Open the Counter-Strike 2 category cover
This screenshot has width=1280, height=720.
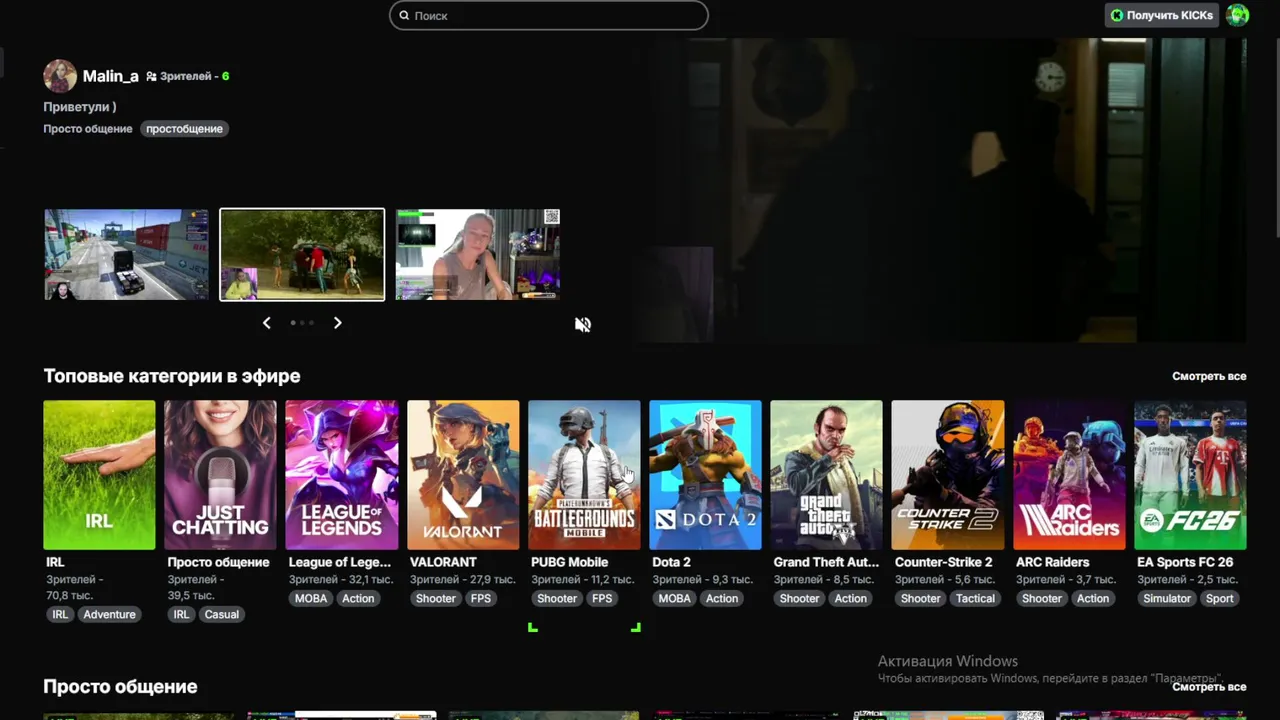pos(948,475)
